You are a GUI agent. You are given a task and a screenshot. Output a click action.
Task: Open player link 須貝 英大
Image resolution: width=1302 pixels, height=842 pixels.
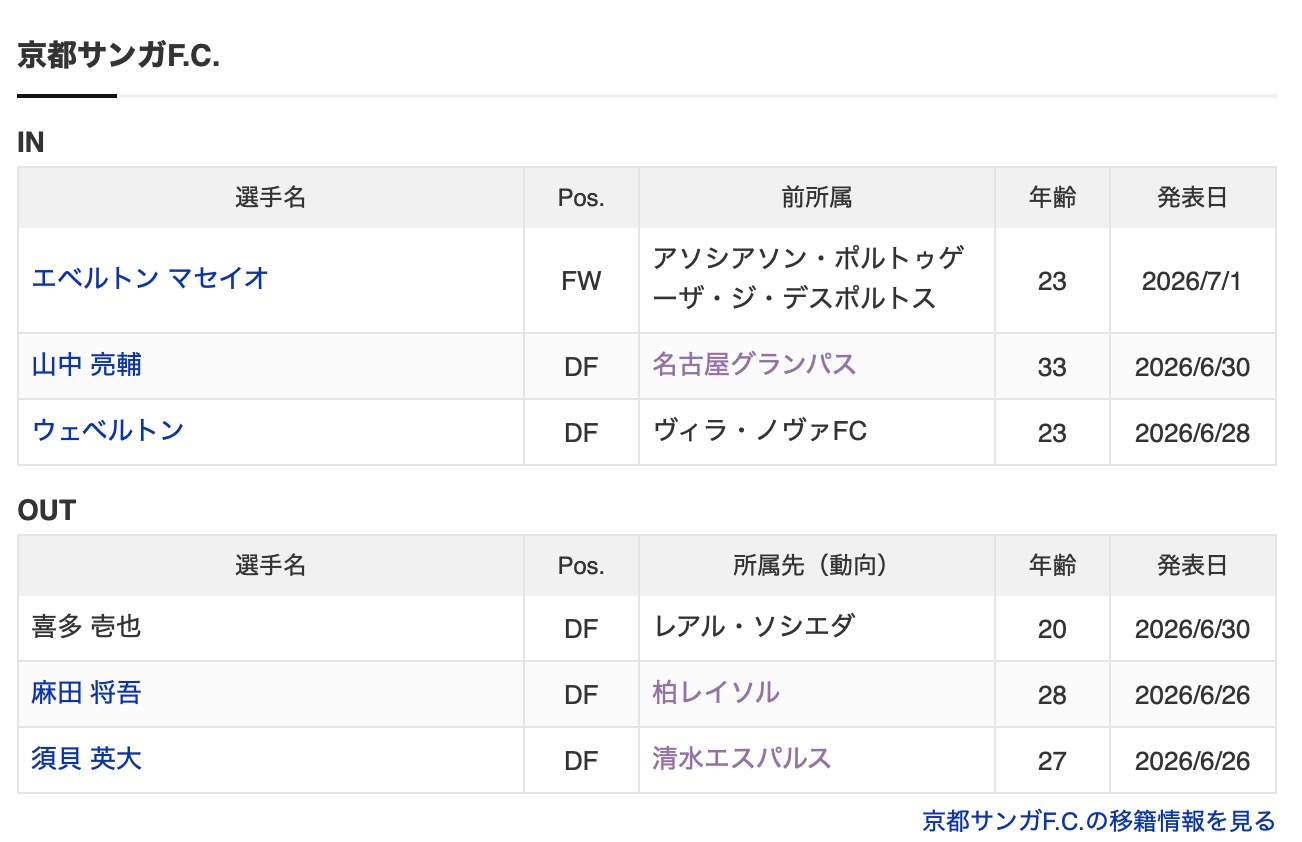[x=87, y=758]
